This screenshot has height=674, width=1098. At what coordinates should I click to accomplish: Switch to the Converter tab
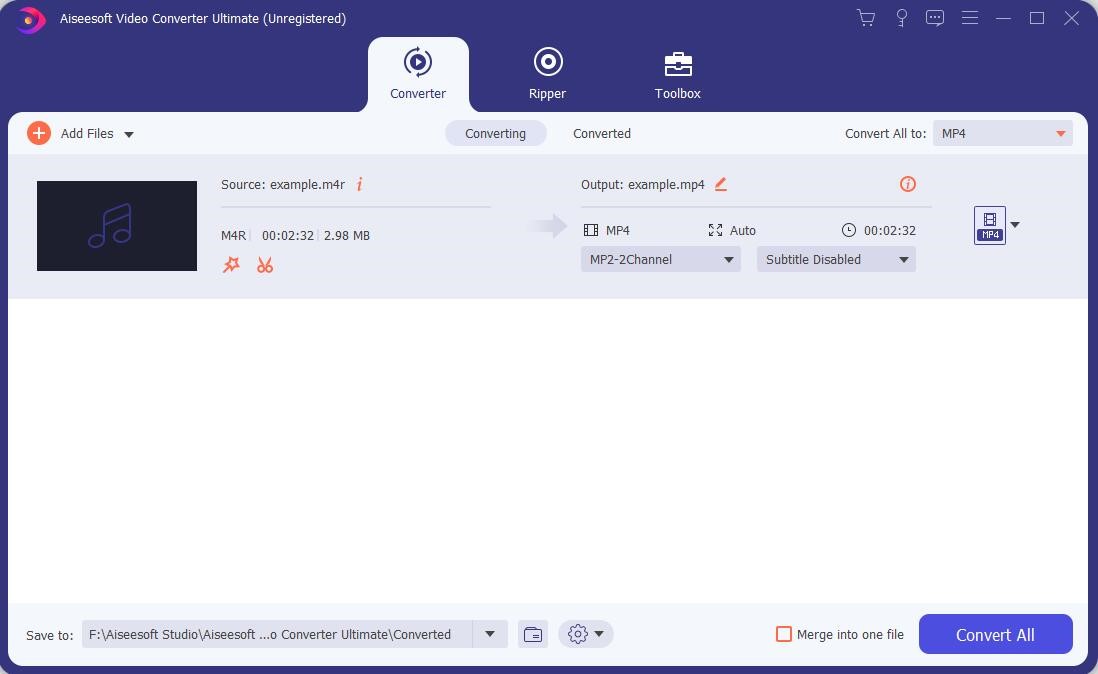418,74
